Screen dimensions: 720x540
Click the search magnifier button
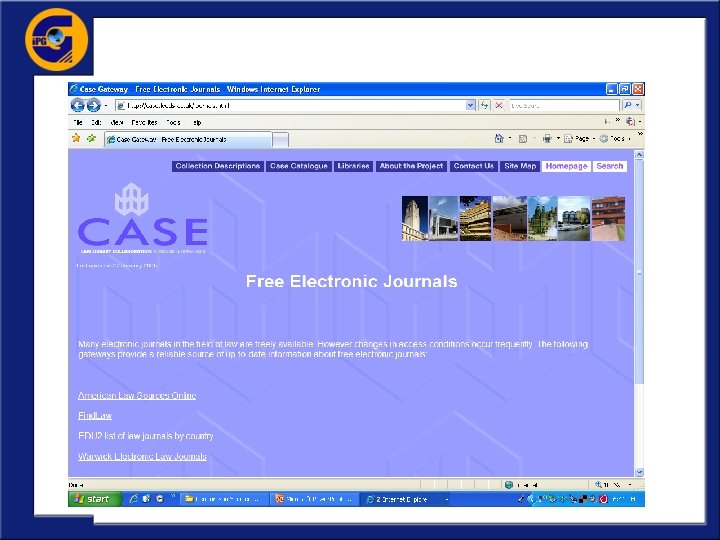pyautogui.click(x=628, y=106)
